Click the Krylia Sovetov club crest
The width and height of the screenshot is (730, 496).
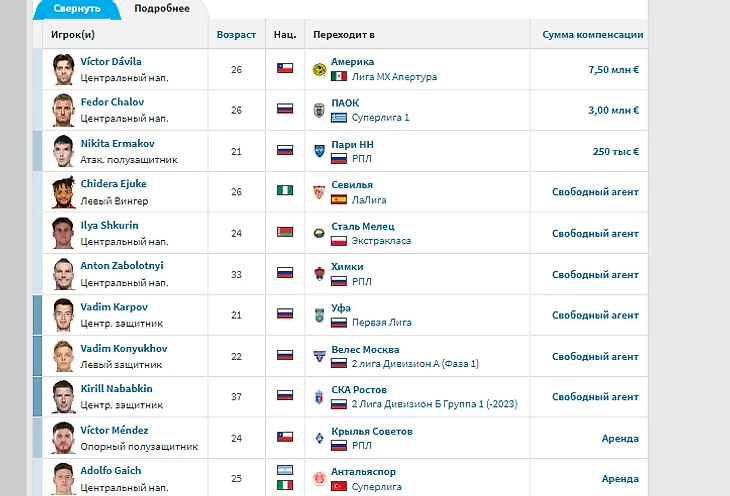pyautogui.click(x=319, y=438)
